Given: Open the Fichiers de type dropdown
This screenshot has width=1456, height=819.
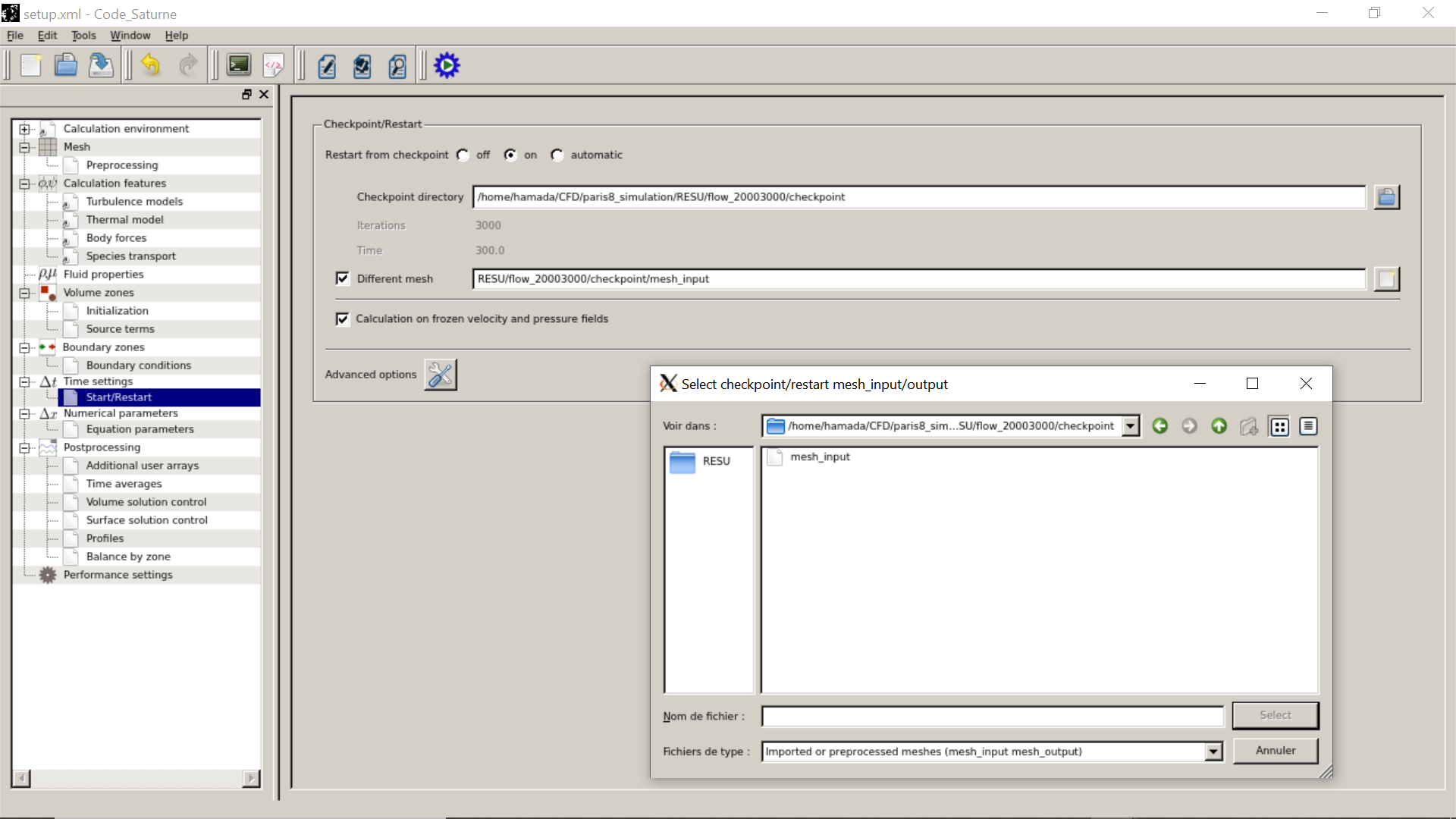Looking at the screenshot, I should pos(1213,752).
